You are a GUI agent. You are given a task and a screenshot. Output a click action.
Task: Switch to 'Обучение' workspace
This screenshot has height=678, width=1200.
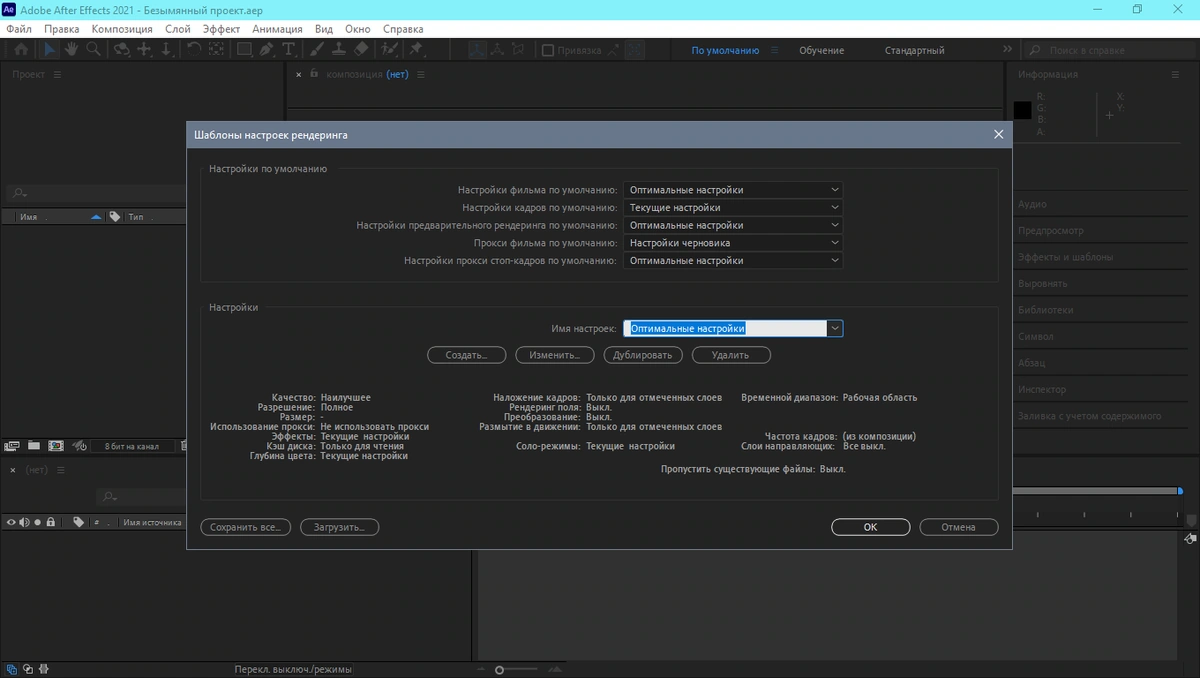tap(821, 50)
